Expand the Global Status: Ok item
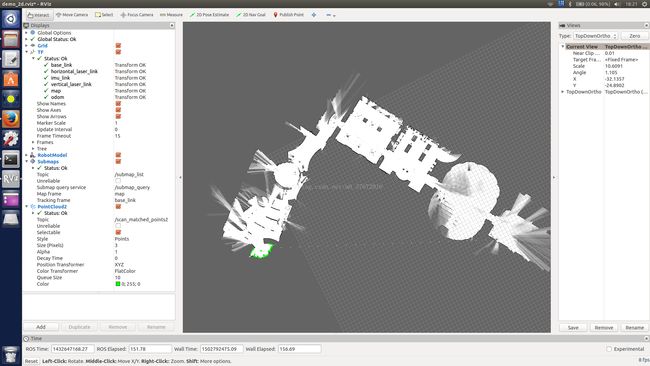The image size is (650, 366). click(27, 39)
